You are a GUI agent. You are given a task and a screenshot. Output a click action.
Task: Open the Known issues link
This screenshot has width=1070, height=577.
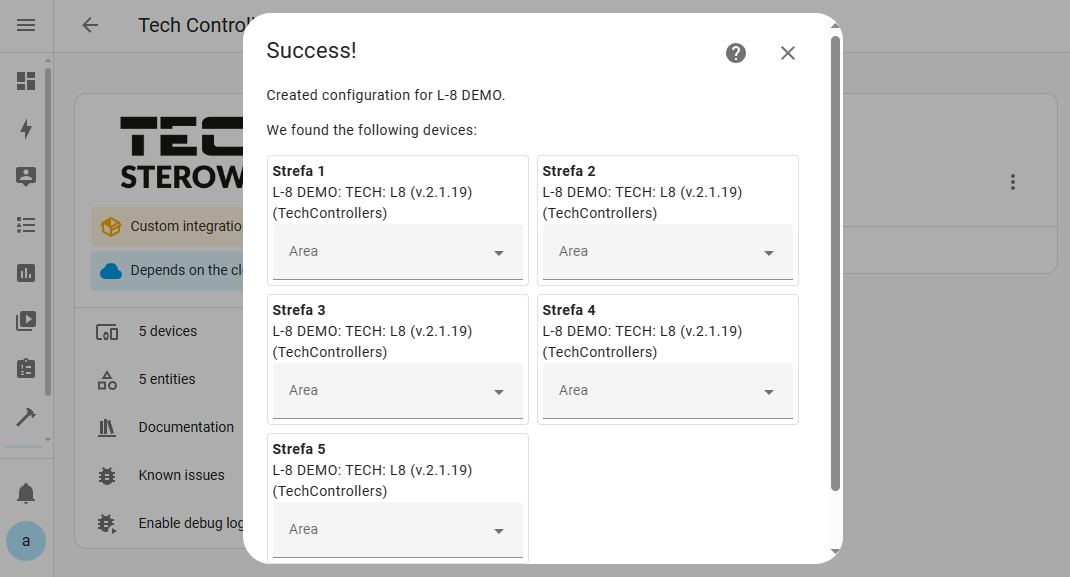point(182,475)
